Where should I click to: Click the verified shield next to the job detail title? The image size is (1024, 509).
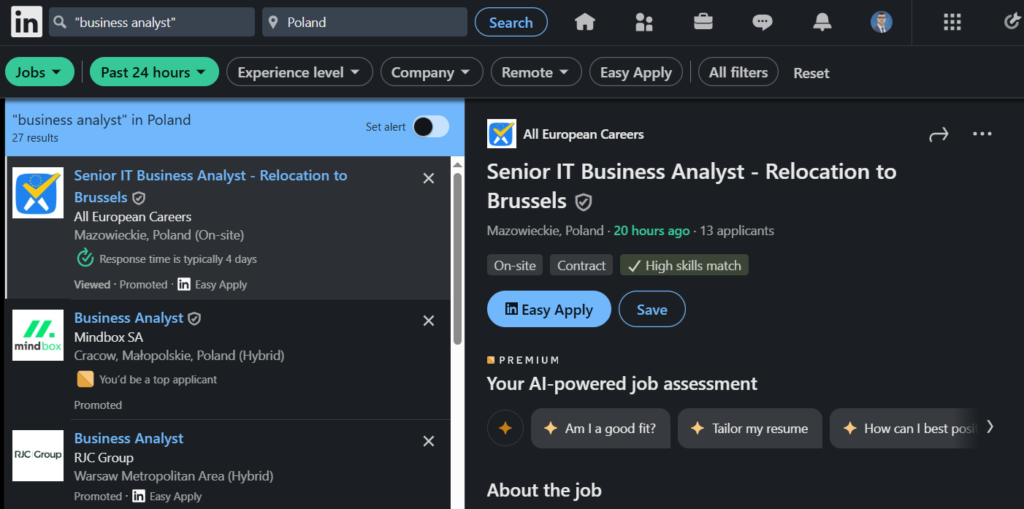[x=583, y=203]
